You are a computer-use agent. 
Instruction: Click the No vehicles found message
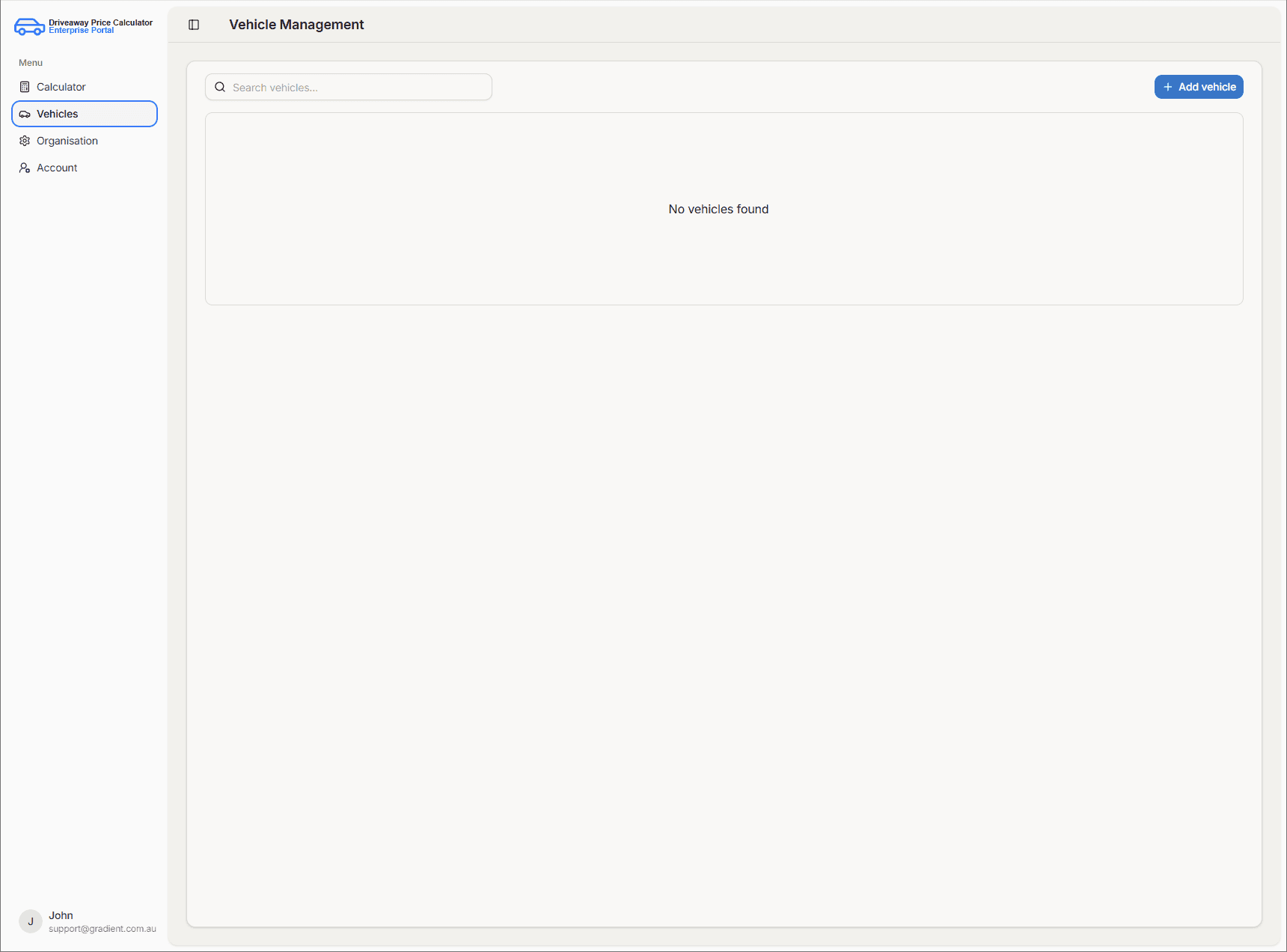point(718,210)
